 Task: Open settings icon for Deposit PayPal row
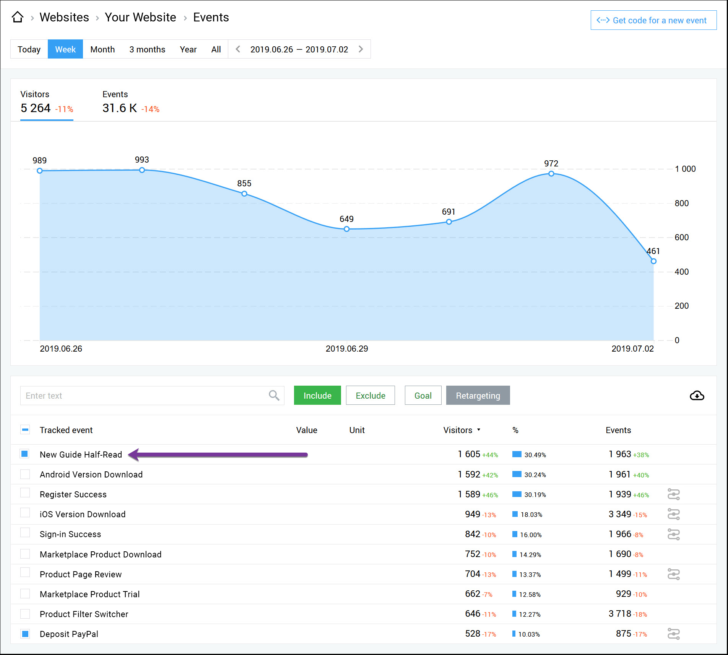tap(674, 633)
